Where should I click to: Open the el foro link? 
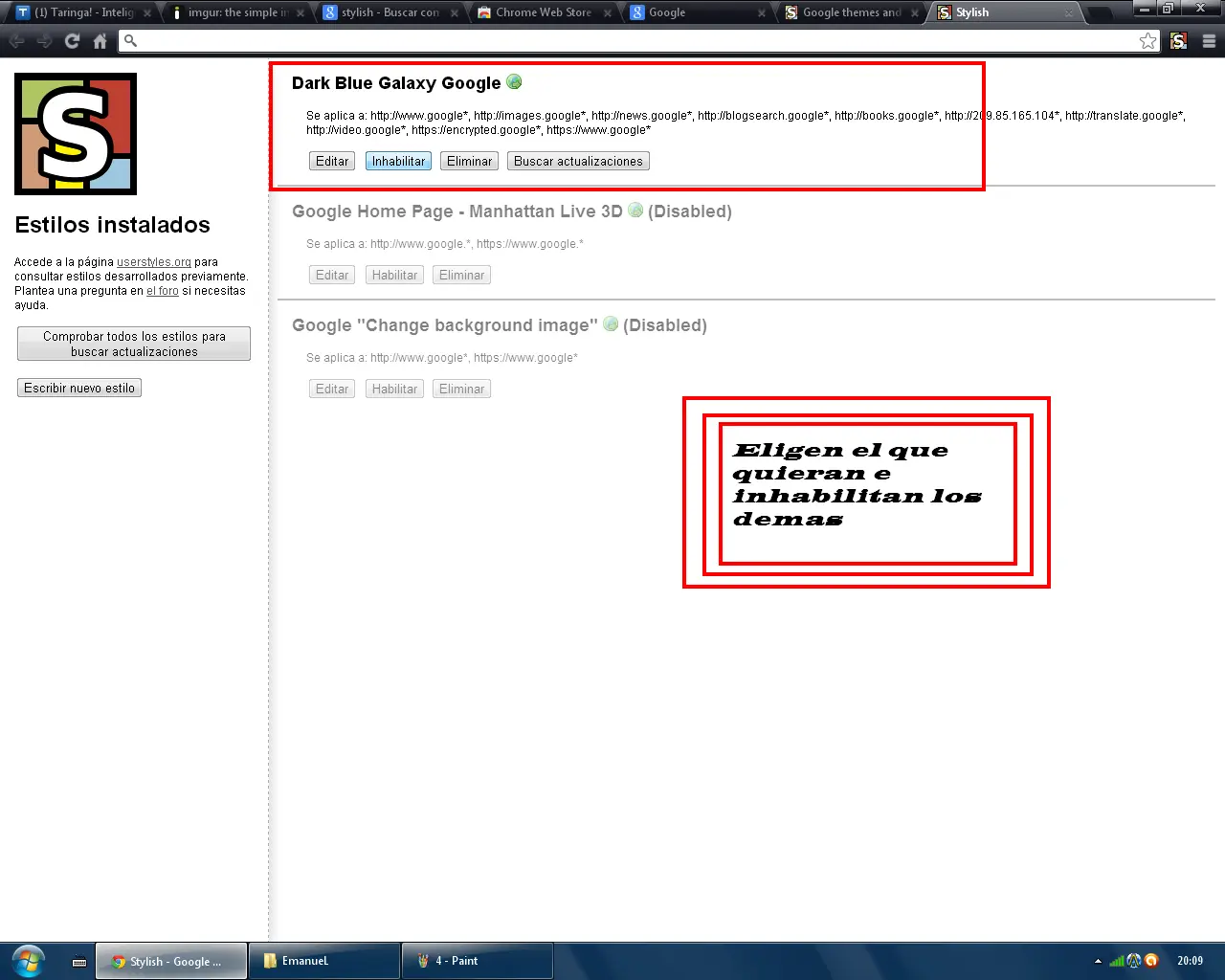(163, 291)
